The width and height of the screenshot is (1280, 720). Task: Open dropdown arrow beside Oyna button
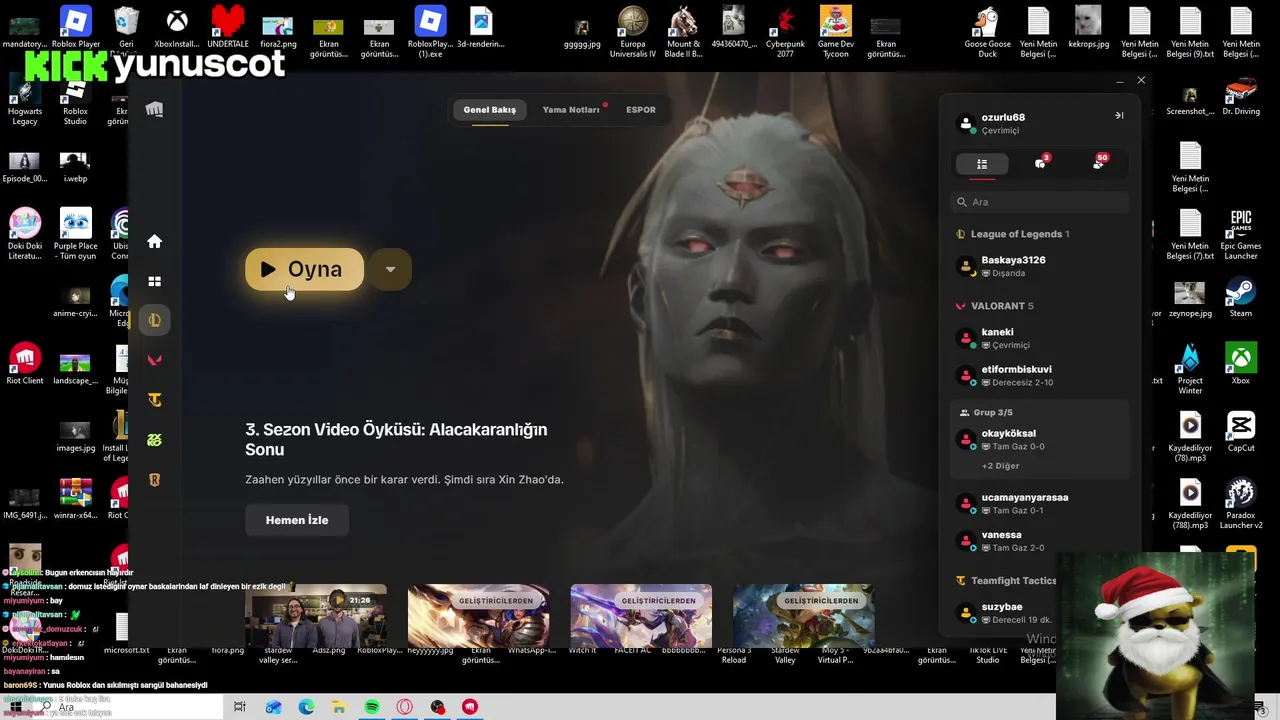[390, 269]
